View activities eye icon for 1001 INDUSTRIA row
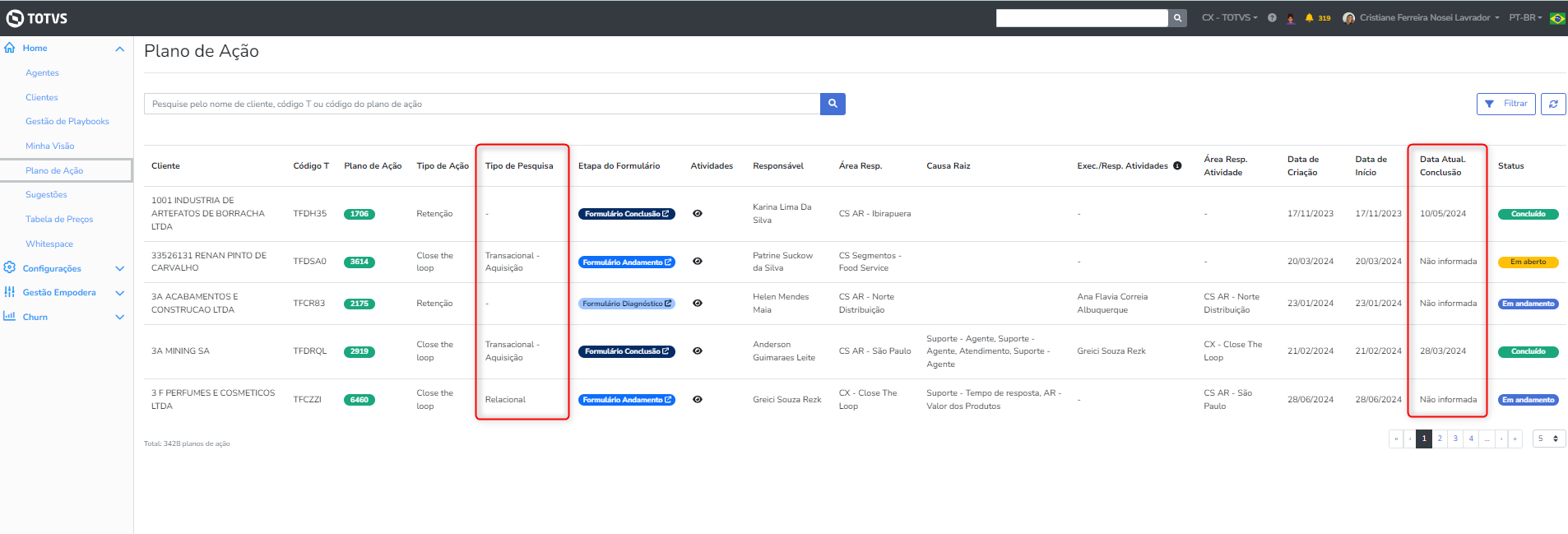The height and width of the screenshot is (534, 1568). [x=698, y=214]
